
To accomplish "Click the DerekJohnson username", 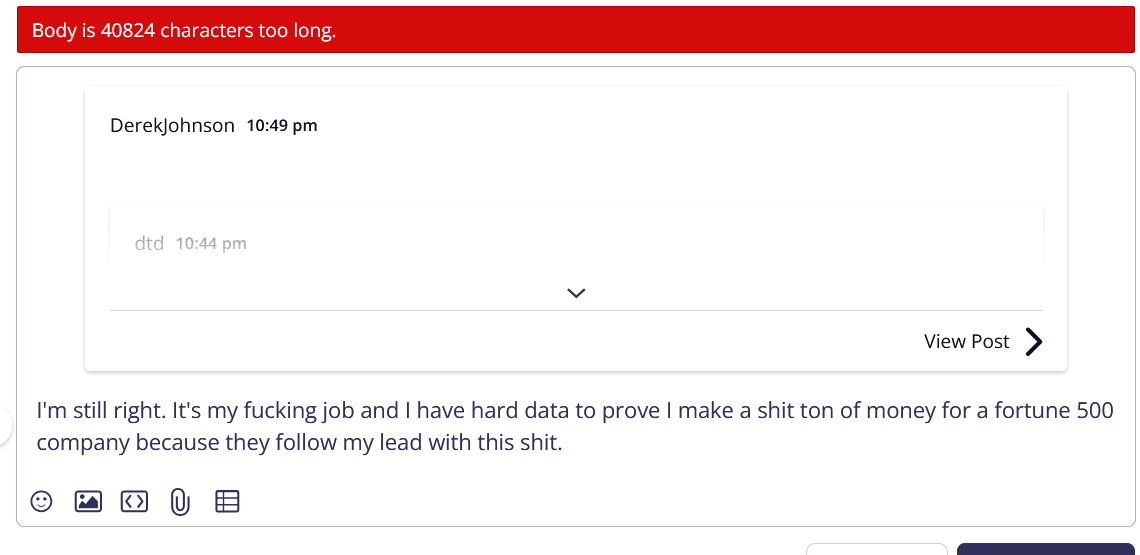I will point(172,126).
